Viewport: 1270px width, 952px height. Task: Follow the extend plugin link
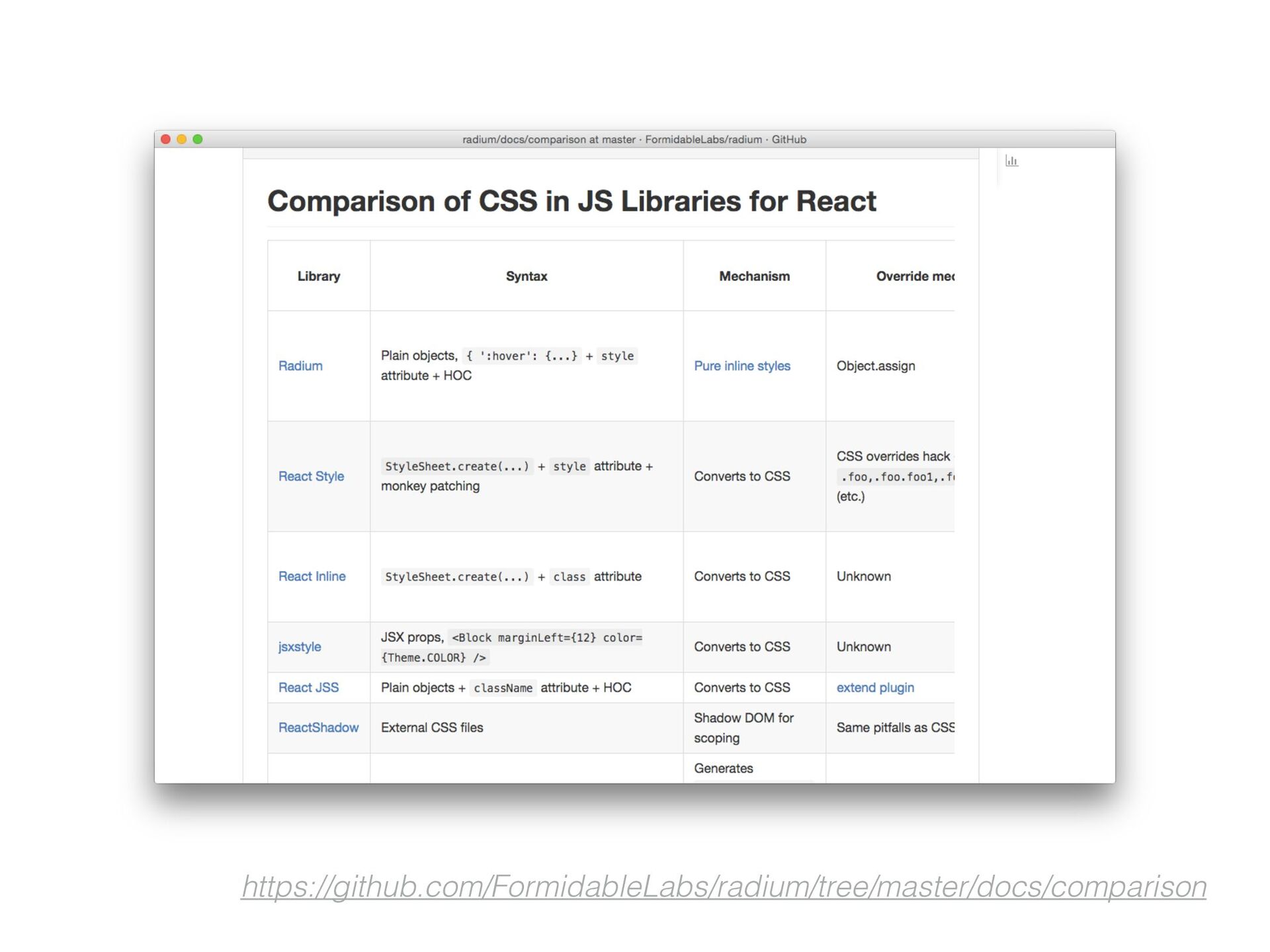coord(875,688)
